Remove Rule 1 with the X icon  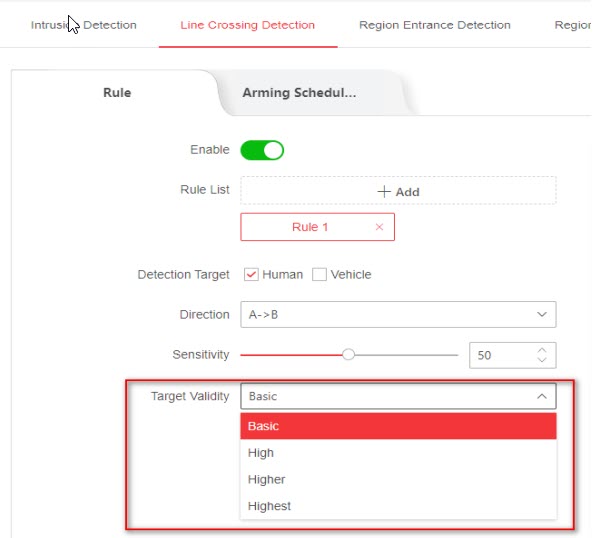(x=379, y=227)
